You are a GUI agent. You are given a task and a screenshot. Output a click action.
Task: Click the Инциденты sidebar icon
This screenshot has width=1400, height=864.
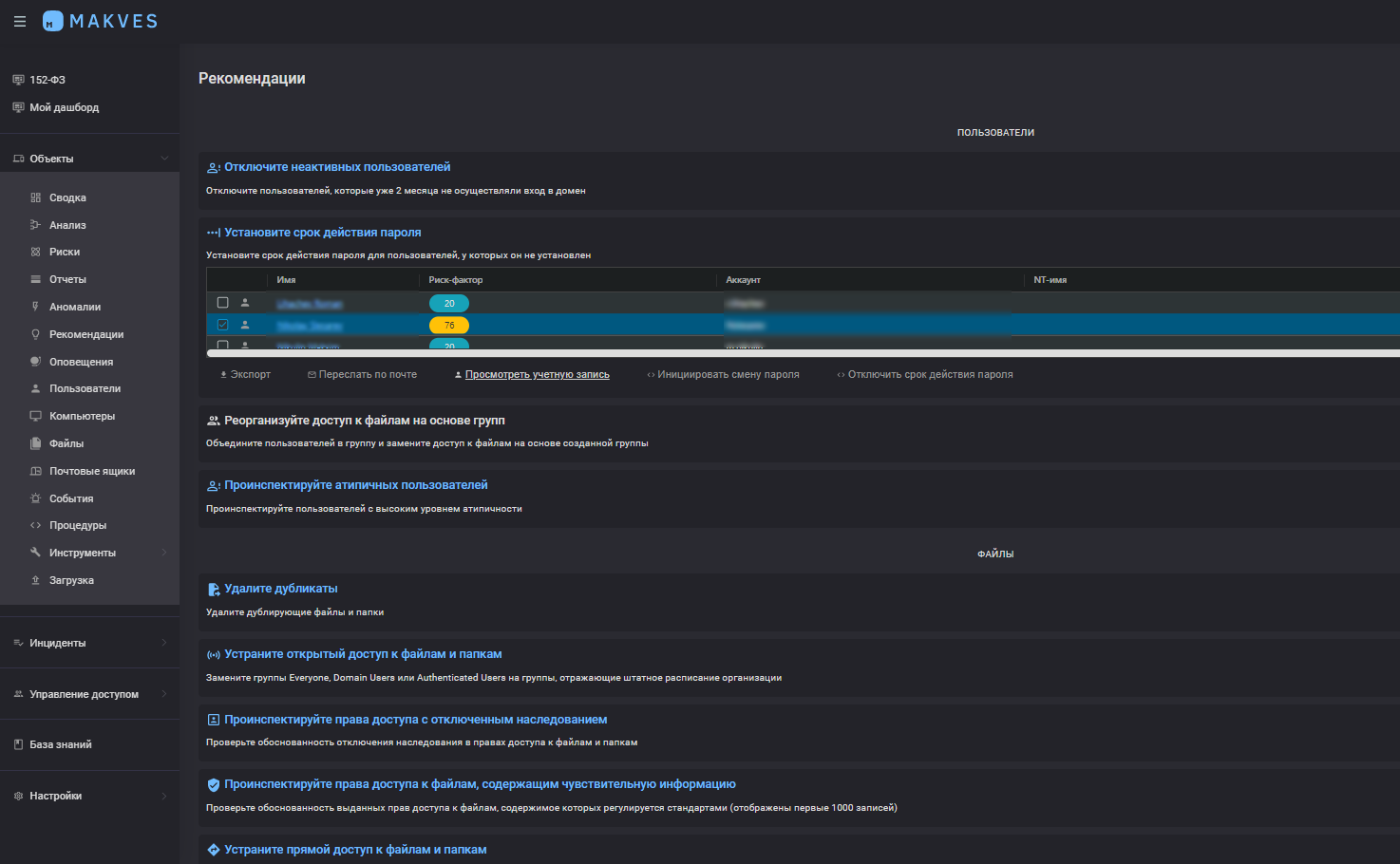click(x=18, y=643)
